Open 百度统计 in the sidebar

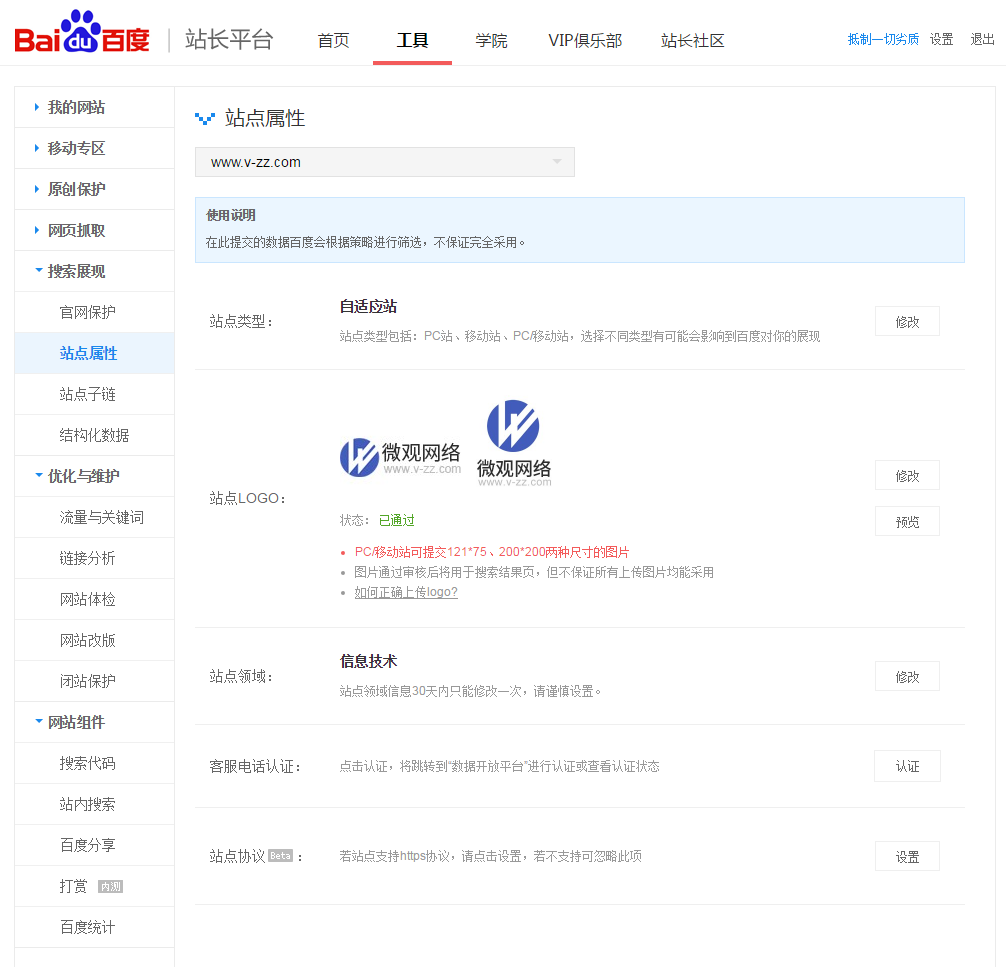tap(94, 927)
